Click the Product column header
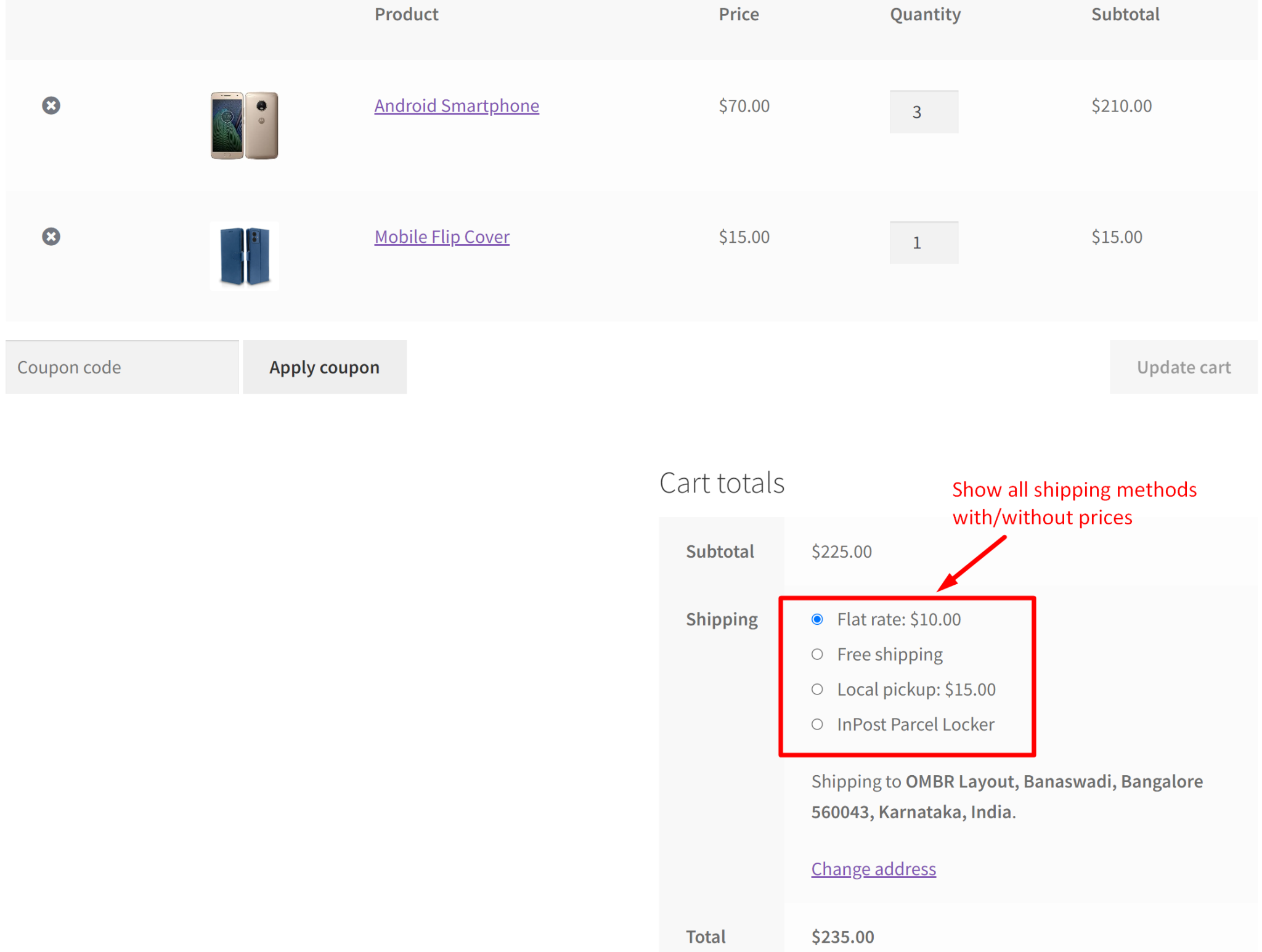Screen dimensions: 1262x952 click(x=406, y=14)
